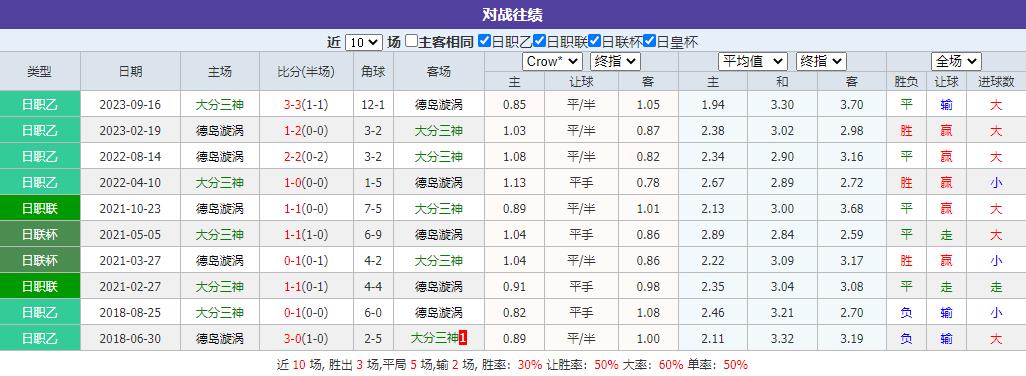Open the handicap 終指 dropdown next to Crow*
Image resolution: width=1026 pixels, height=376 pixels.
pos(615,61)
